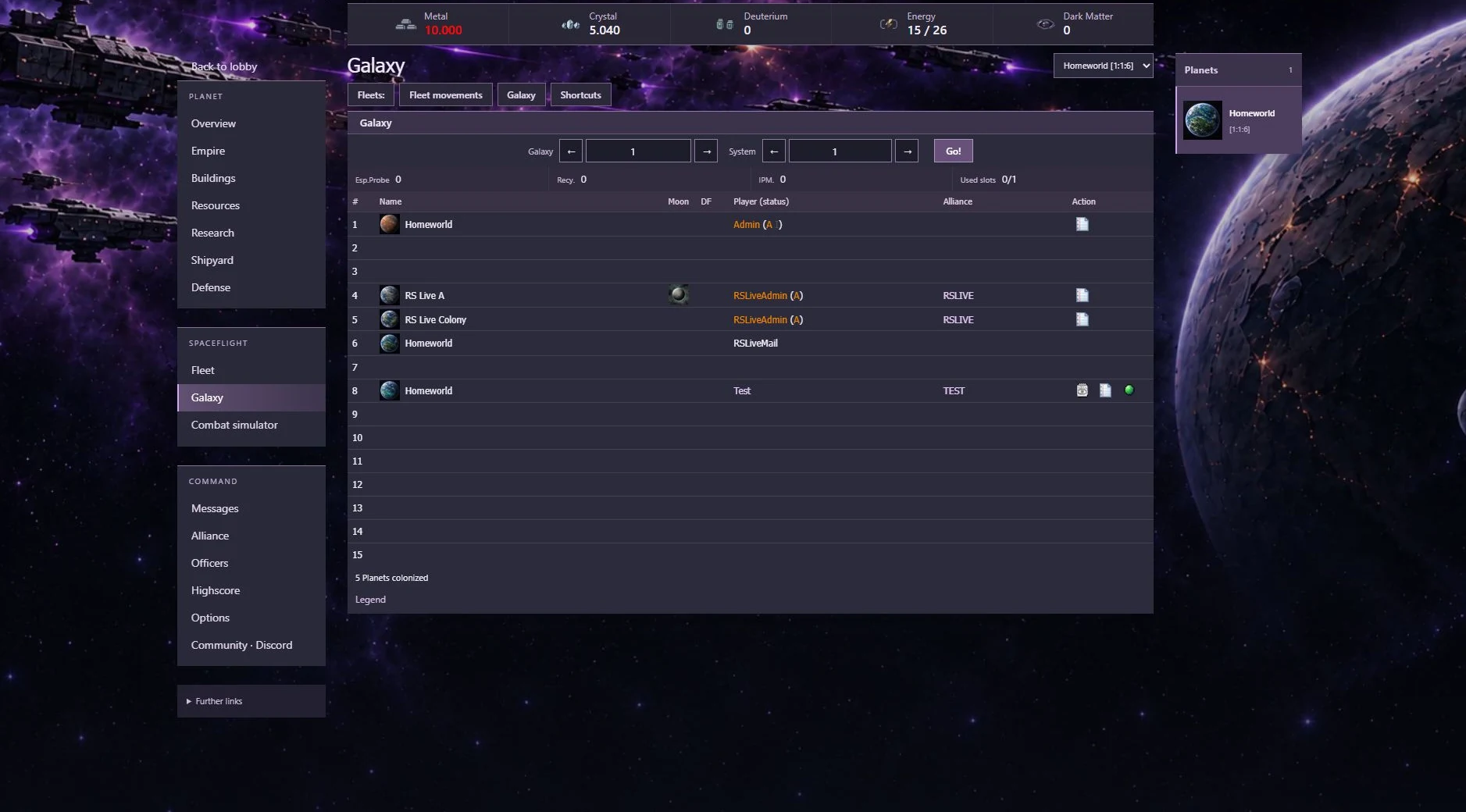Viewport: 1466px width, 812px height.
Task: Click the Go! button
Action: (953, 151)
